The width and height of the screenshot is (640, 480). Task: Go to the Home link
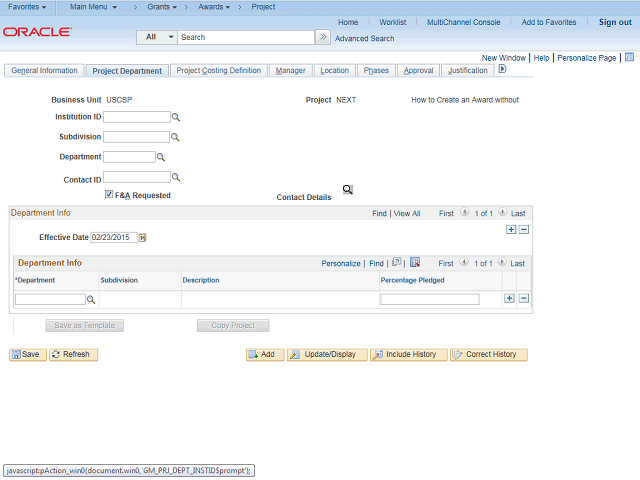(348, 22)
